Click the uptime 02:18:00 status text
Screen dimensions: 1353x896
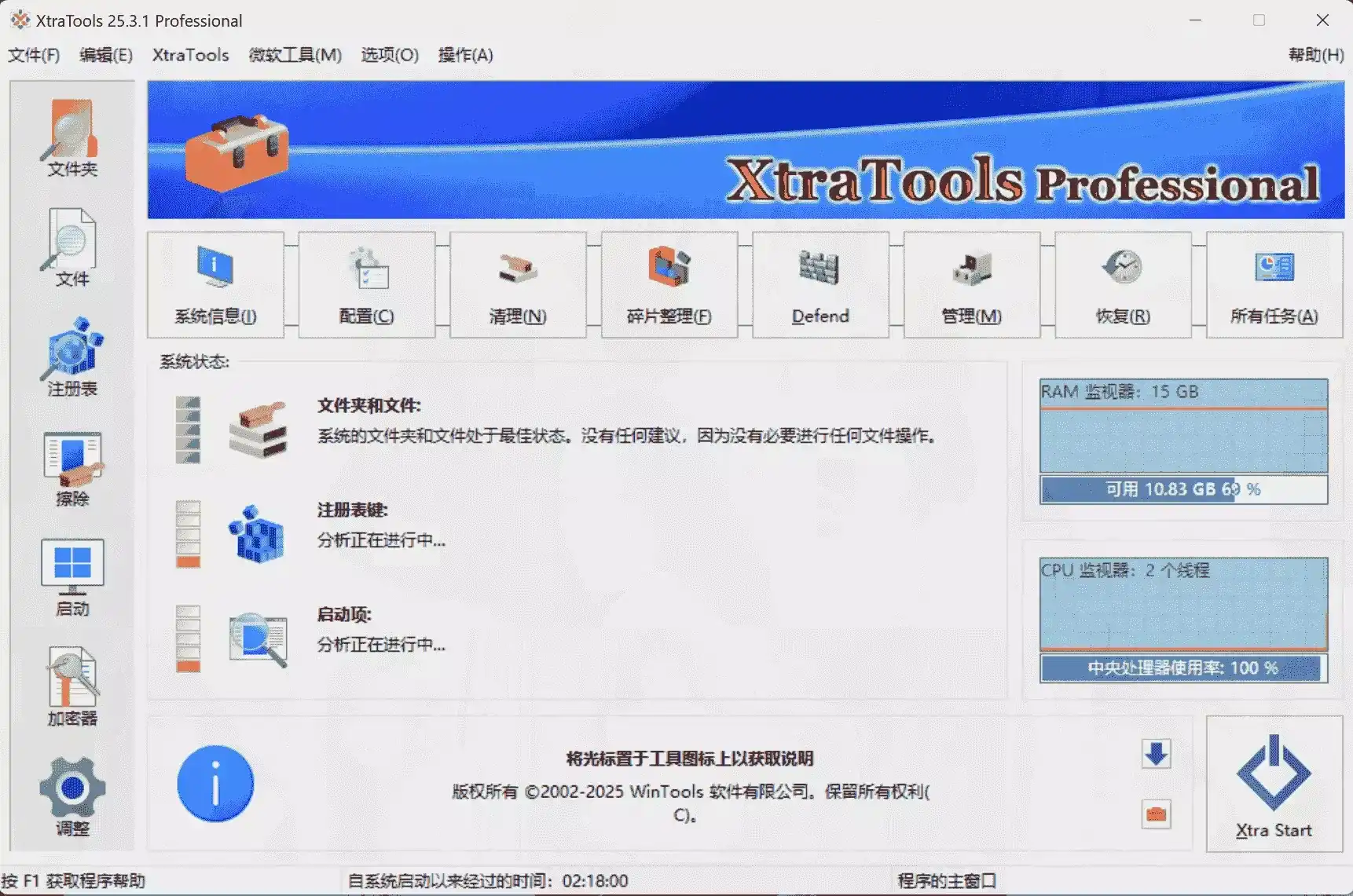[x=487, y=881]
